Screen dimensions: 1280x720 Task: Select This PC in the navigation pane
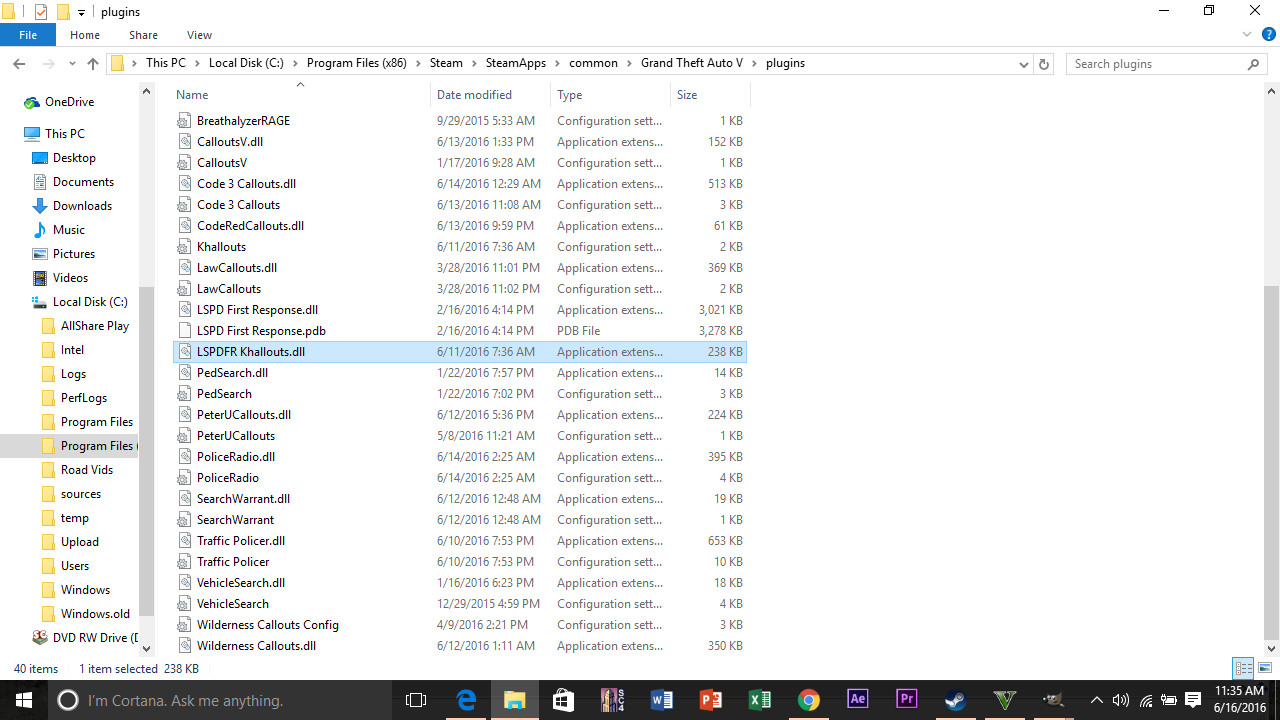[64, 134]
